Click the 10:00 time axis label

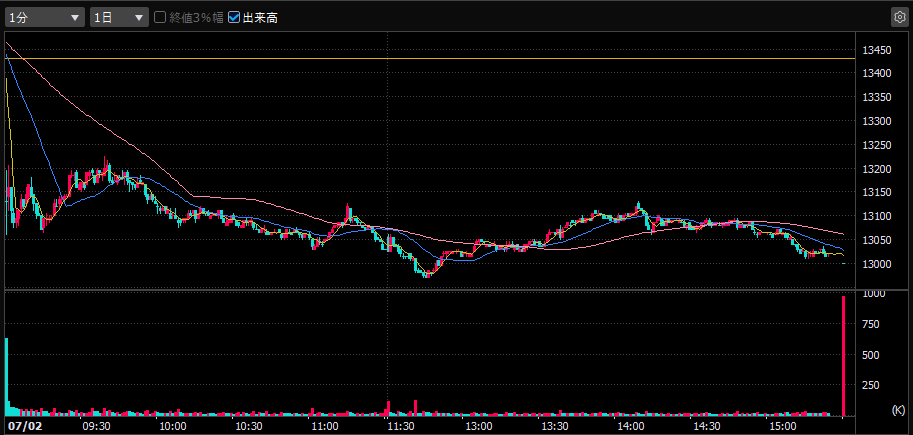pyautogui.click(x=174, y=426)
